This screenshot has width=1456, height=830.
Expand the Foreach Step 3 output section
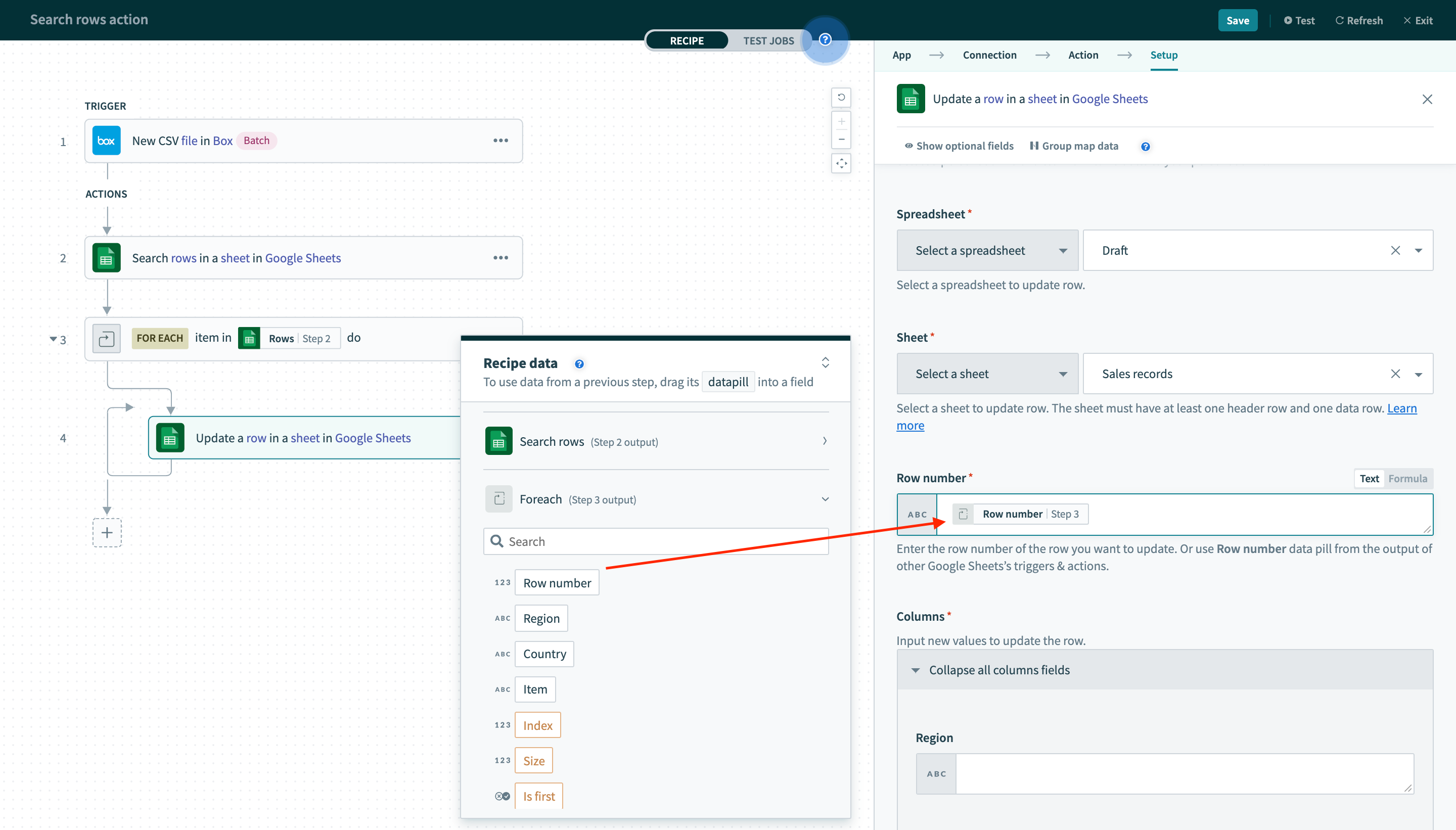coord(826,498)
